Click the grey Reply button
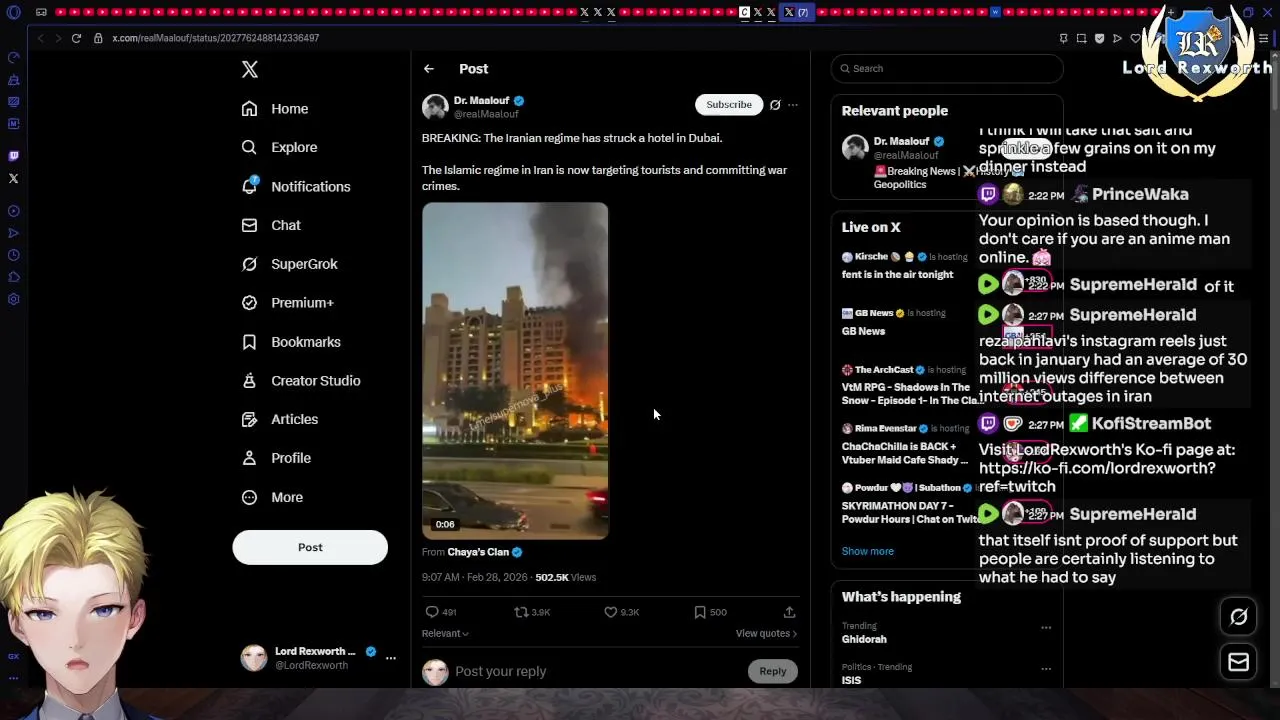1280x720 pixels. click(x=773, y=671)
